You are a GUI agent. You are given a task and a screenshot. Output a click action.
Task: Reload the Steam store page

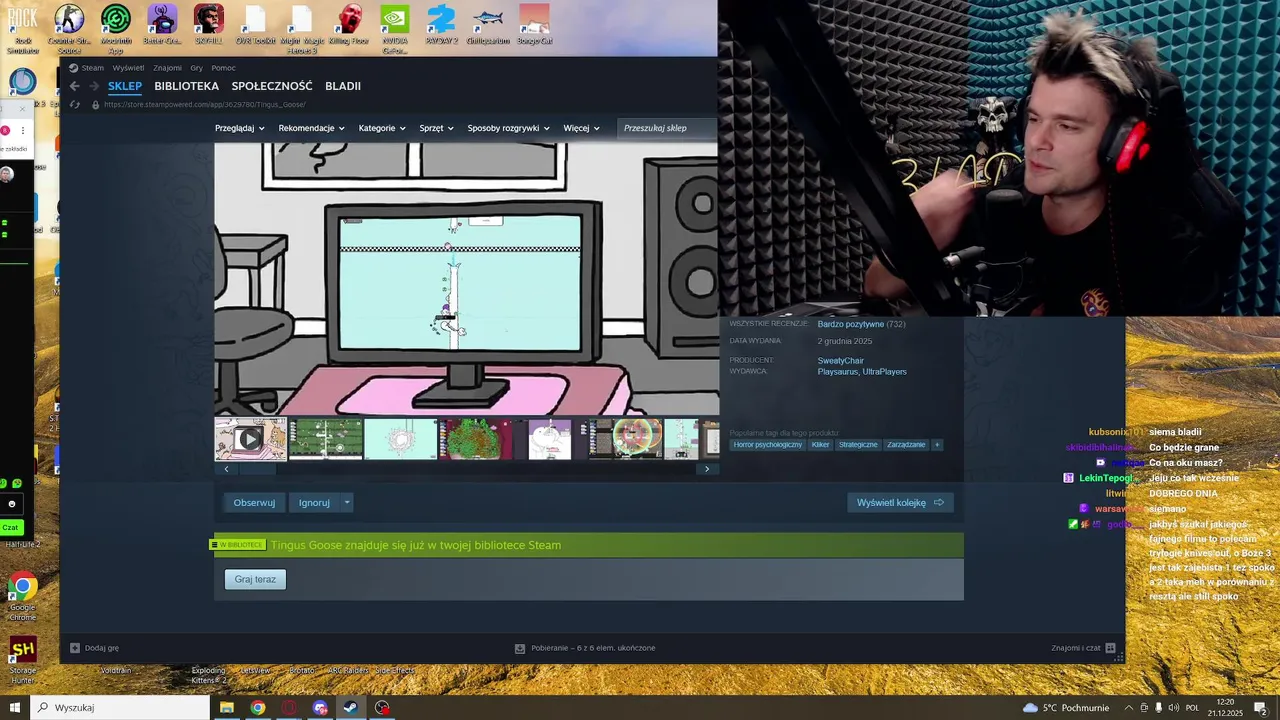tap(74, 104)
